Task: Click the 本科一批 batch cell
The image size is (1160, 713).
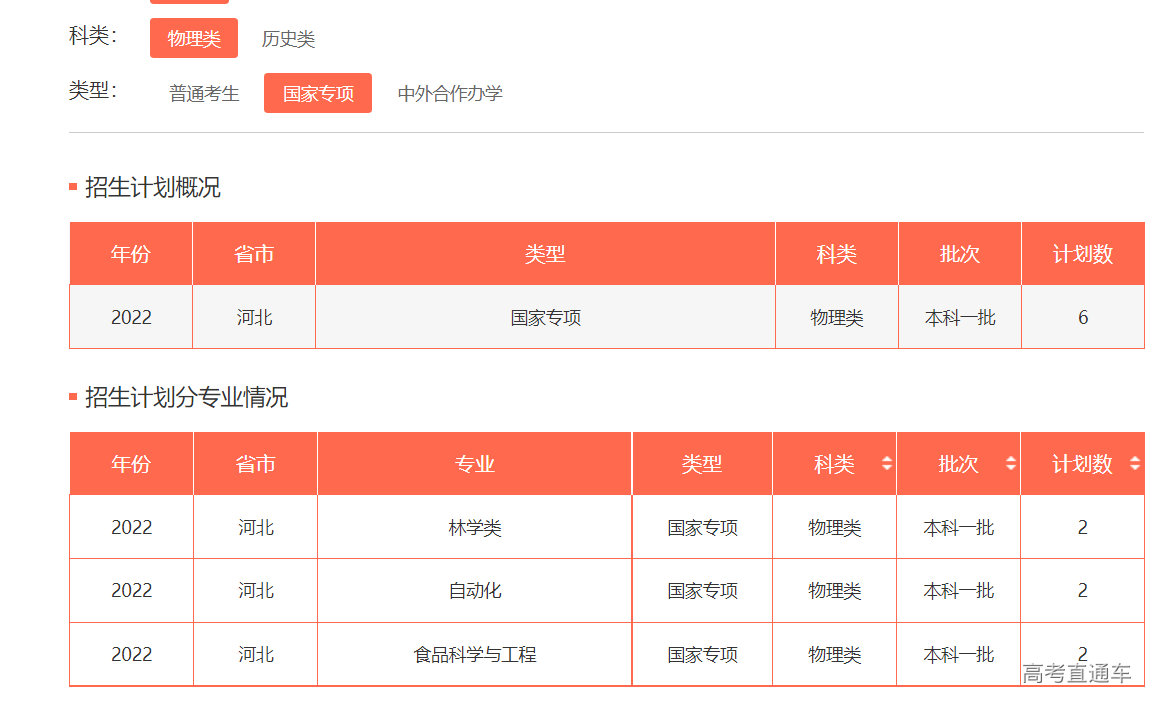Action: coord(959,316)
